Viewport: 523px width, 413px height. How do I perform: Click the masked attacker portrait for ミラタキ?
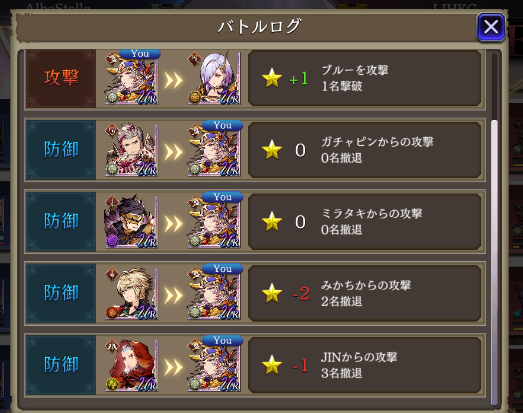click(x=131, y=222)
